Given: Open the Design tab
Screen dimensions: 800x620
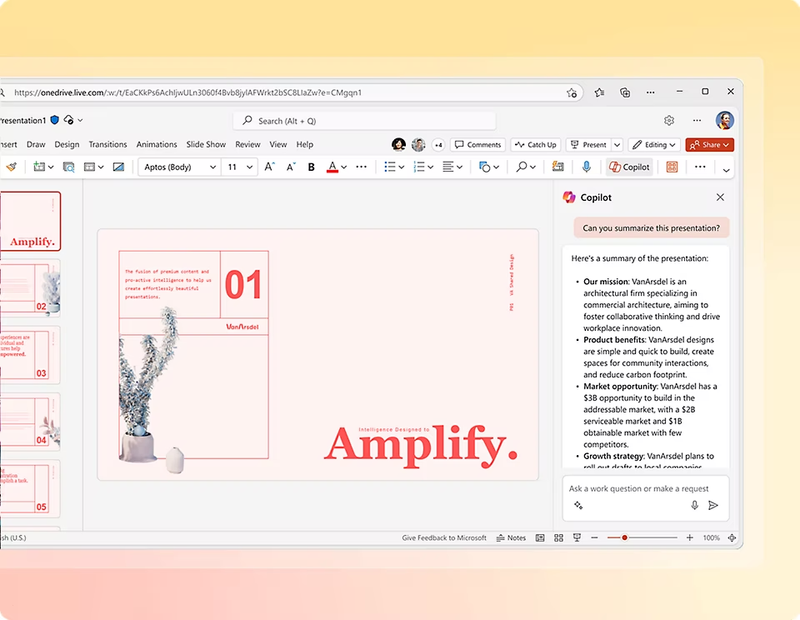Looking at the screenshot, I should pyautogui.click(x=67, y=144).
